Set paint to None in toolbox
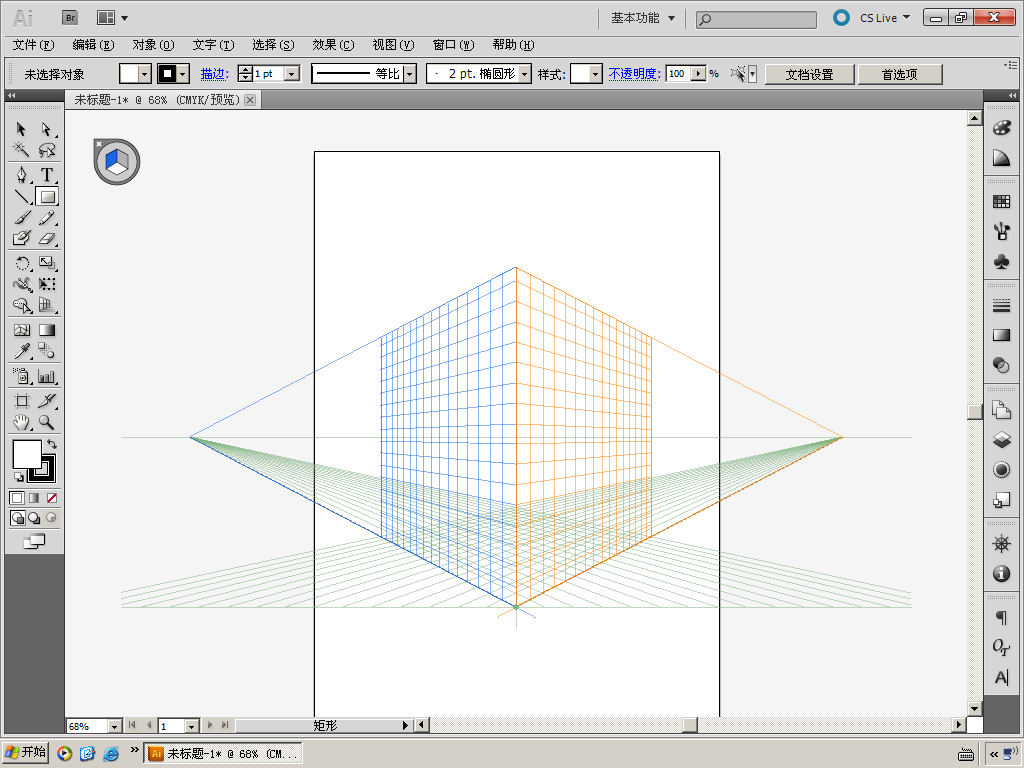 click(52, 498)
